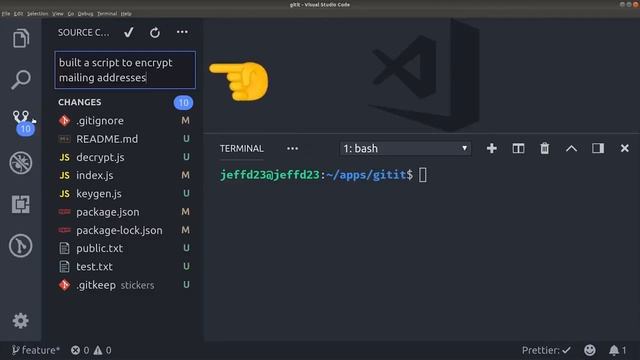Close the terminal panel
Viewport: 640px width, 360px height.
coord(624,148)
